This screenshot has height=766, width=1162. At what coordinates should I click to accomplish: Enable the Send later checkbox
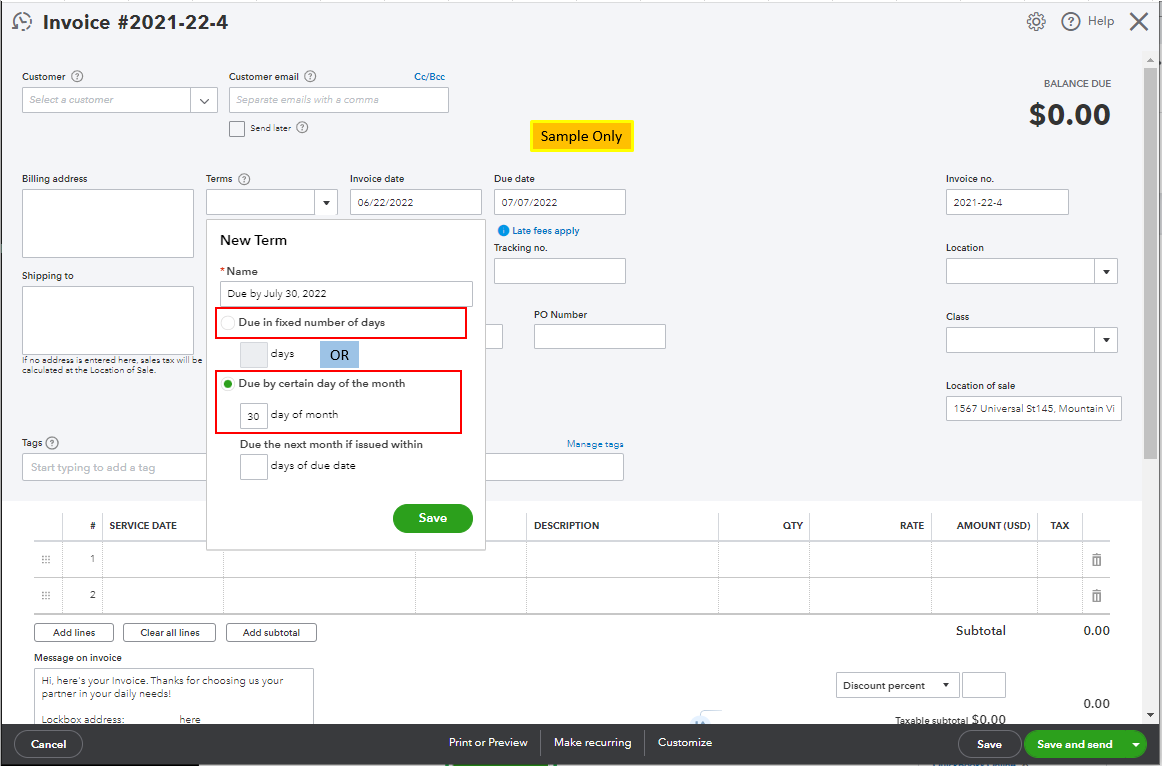[x=237, y=128]
